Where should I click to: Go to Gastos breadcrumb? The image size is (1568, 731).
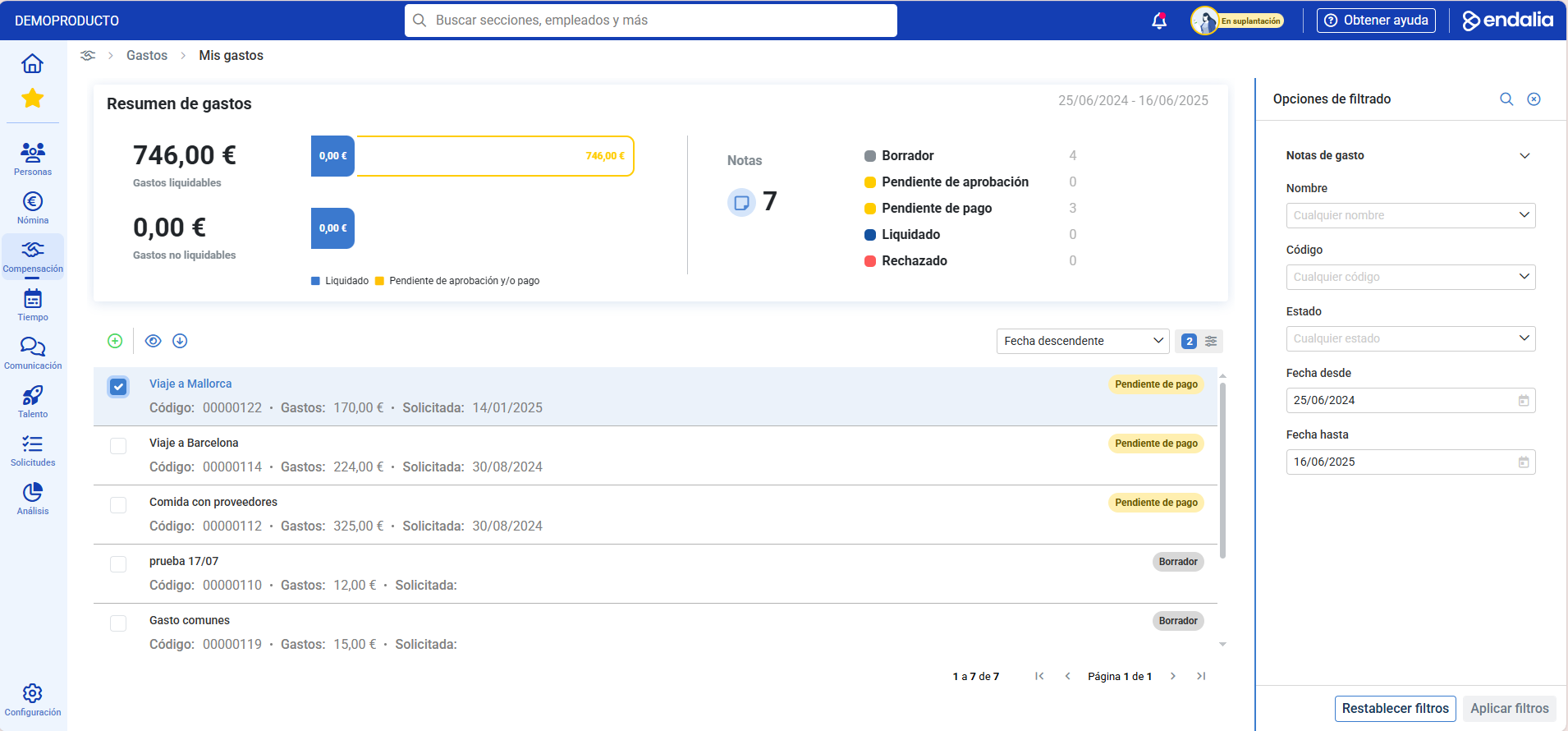point(147,55)
